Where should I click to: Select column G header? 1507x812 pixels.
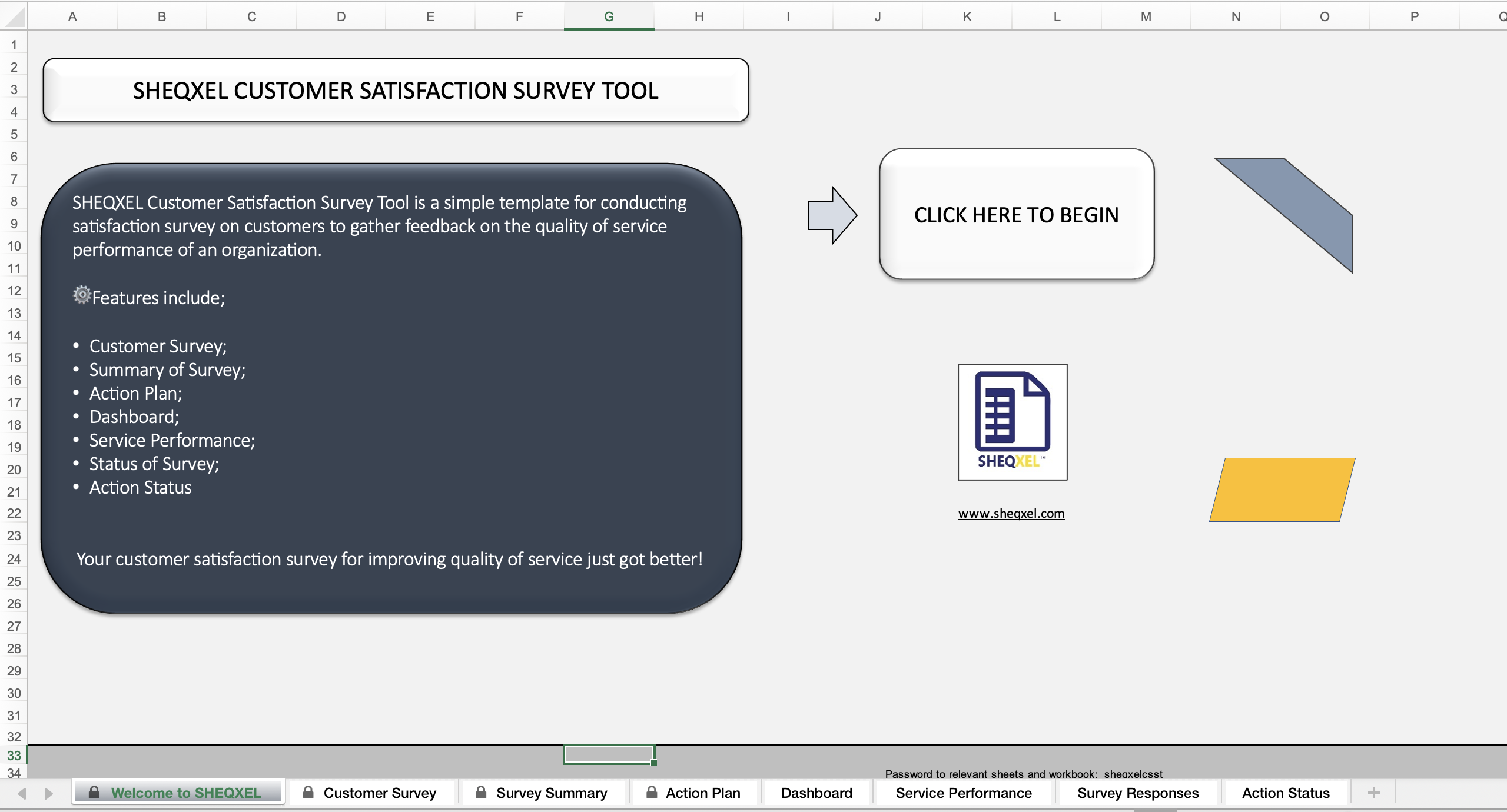pyautogui.click(x=609, y=16)
